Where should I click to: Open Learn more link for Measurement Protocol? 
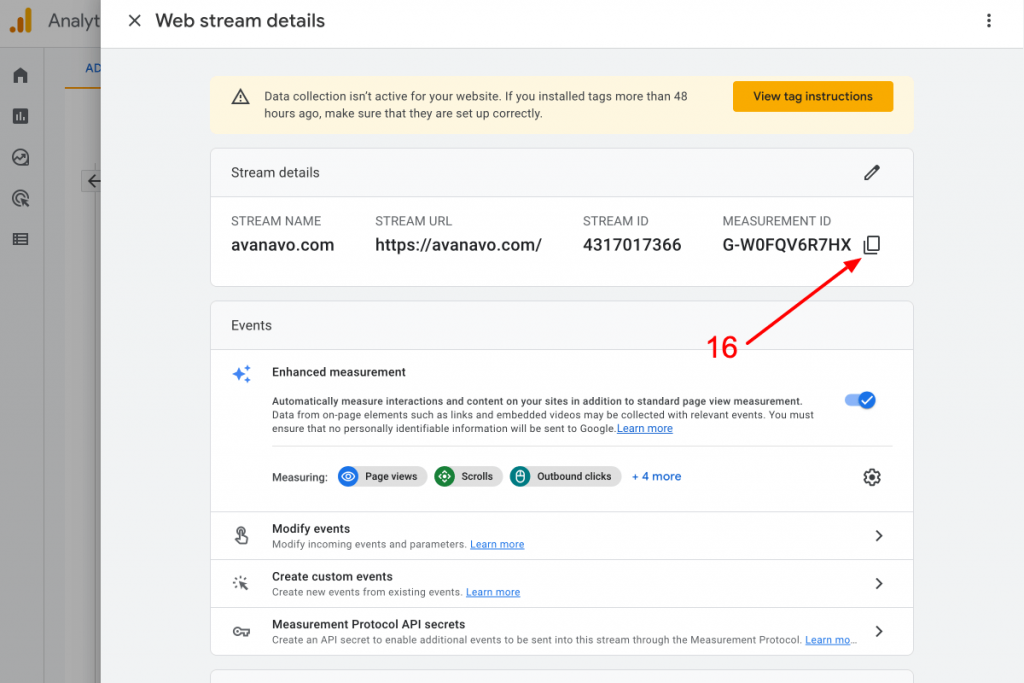coord(827,640)
